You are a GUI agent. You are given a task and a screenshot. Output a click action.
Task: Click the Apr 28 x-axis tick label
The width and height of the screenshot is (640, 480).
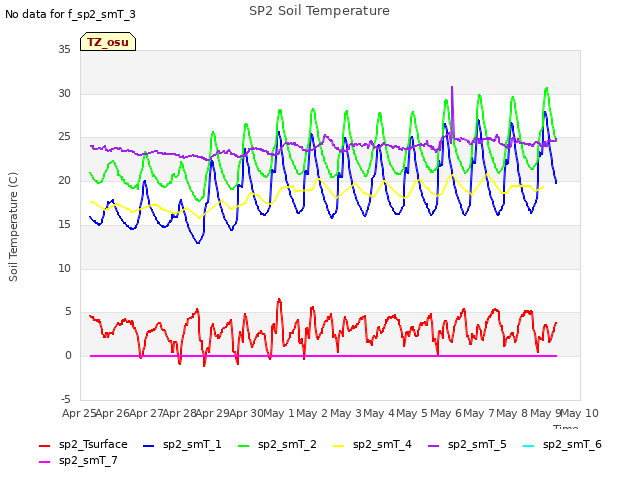pyautogui.click(x=179, y=413)
